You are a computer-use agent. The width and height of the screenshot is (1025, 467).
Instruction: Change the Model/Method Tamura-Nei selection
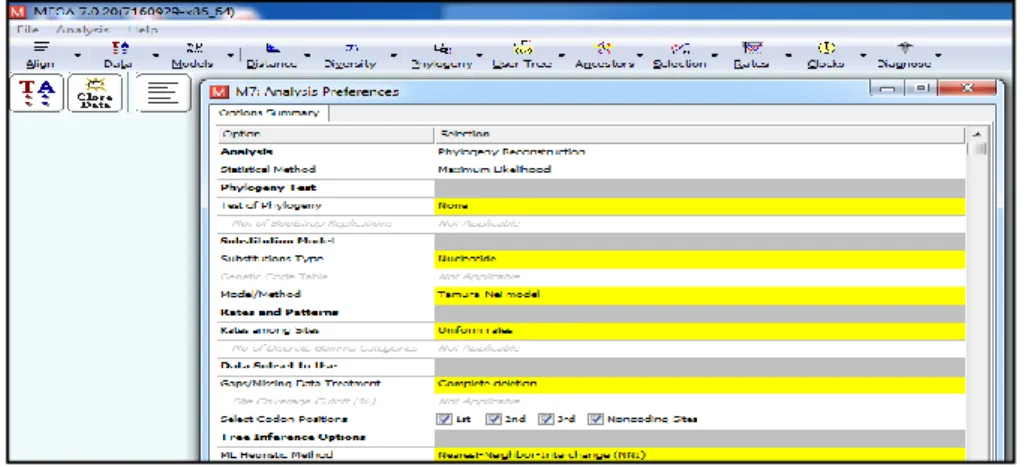pyautogui.click(x=699, y=294)
